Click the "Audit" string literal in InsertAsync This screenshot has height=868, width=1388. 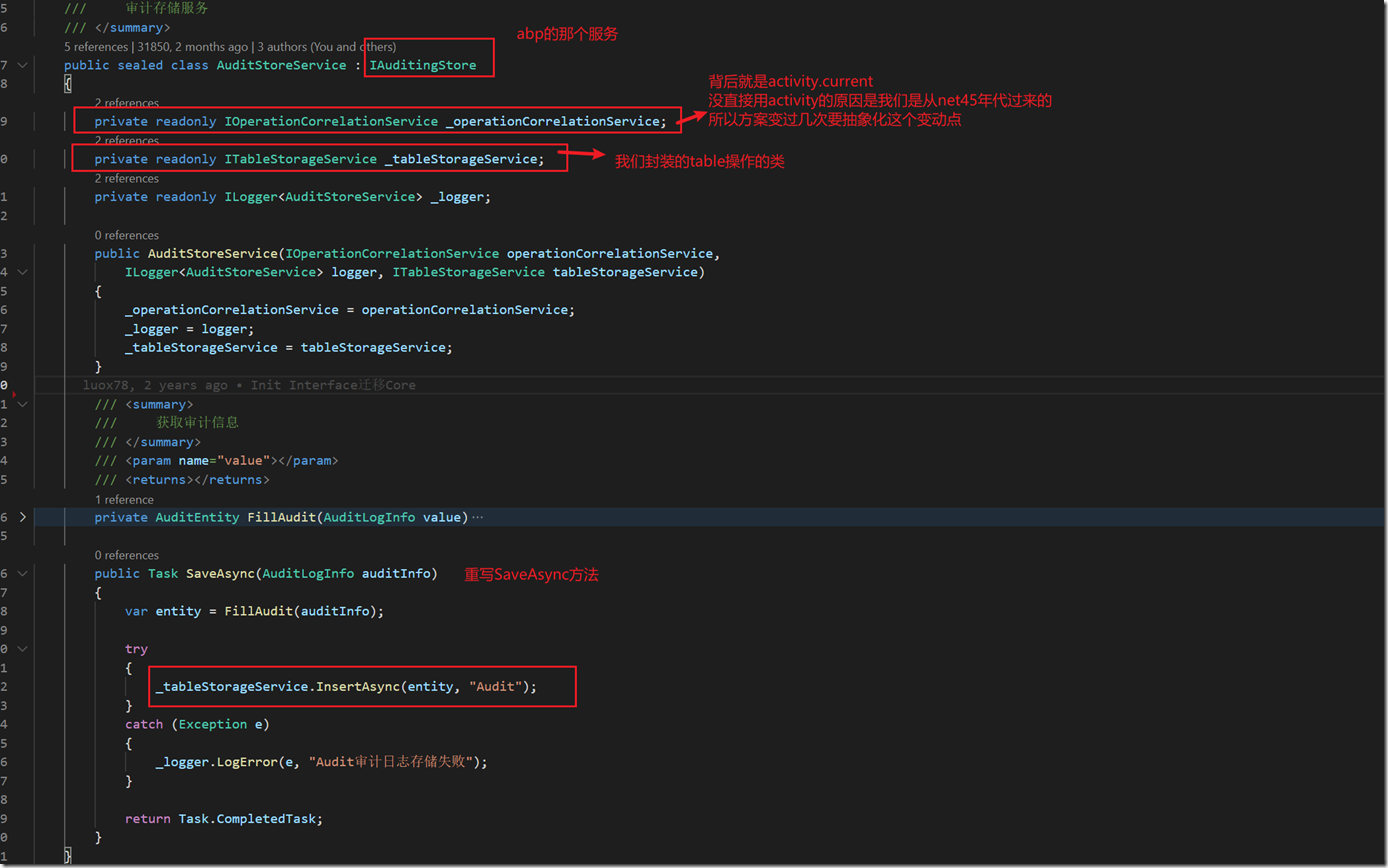click(496, 687)
